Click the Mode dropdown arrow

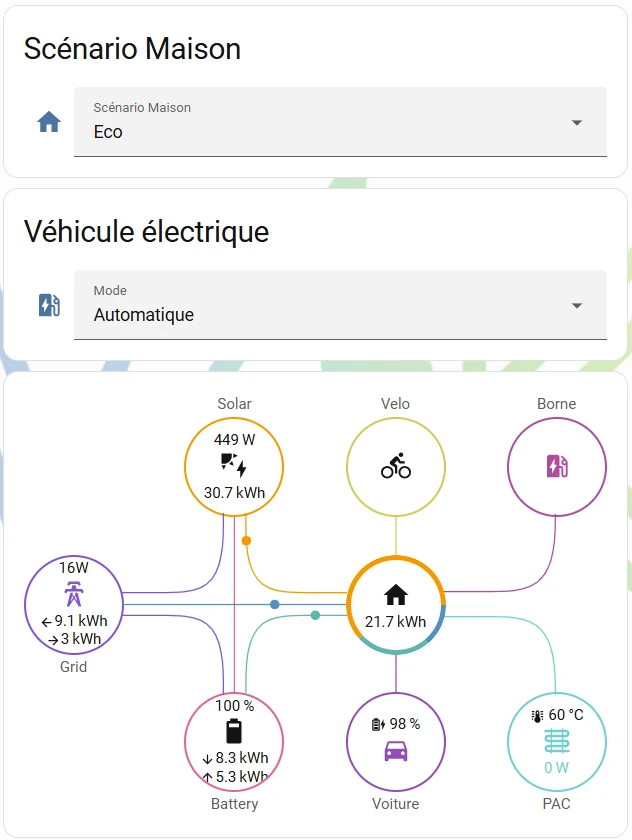point(577,305)
